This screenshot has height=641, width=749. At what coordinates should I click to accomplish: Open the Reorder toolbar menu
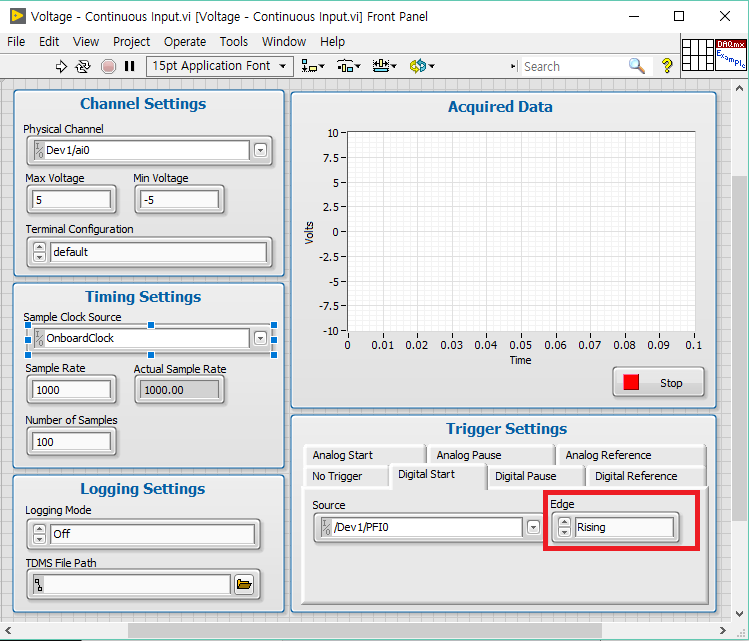419,66
